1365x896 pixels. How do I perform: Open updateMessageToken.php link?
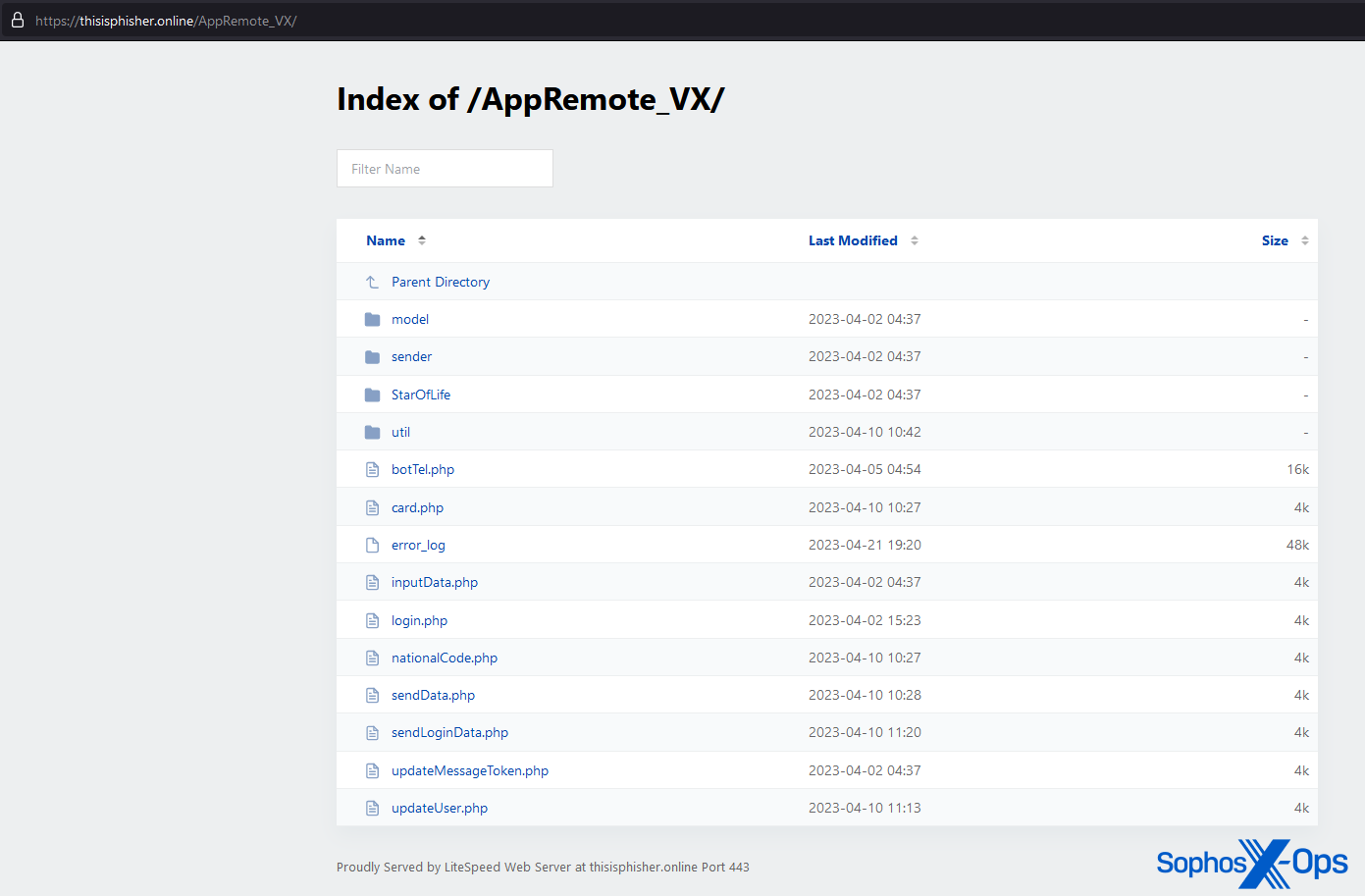click(x=469, y=770)
